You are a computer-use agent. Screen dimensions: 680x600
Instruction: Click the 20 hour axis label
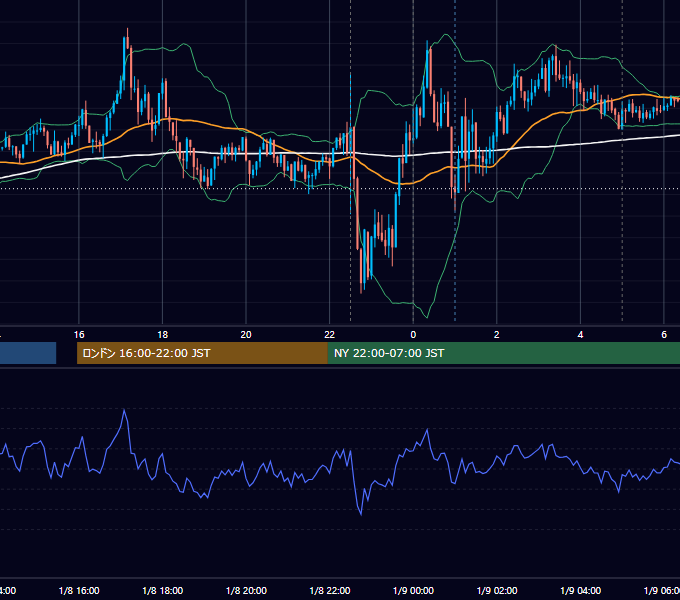[x=246, y=335]
